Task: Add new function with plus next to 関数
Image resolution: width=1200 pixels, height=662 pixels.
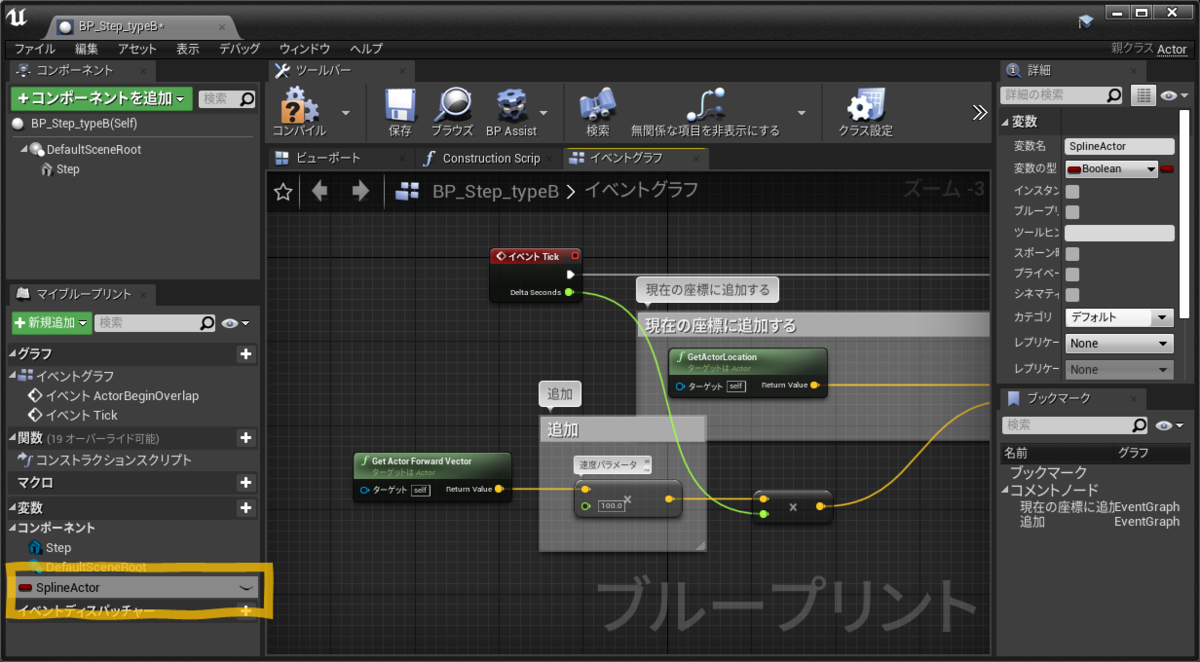Action: [x=245, y=438]
